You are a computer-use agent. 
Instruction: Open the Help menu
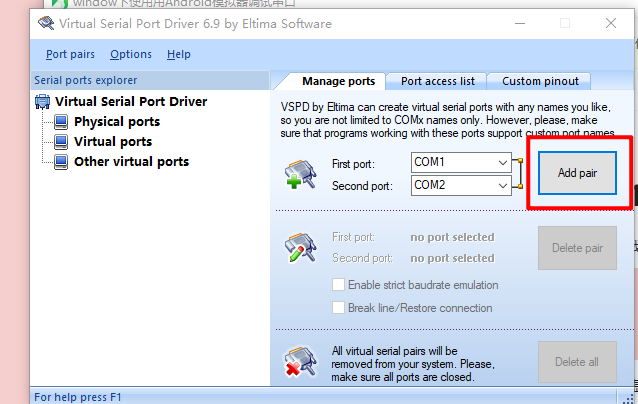click(x=179, y=54)
